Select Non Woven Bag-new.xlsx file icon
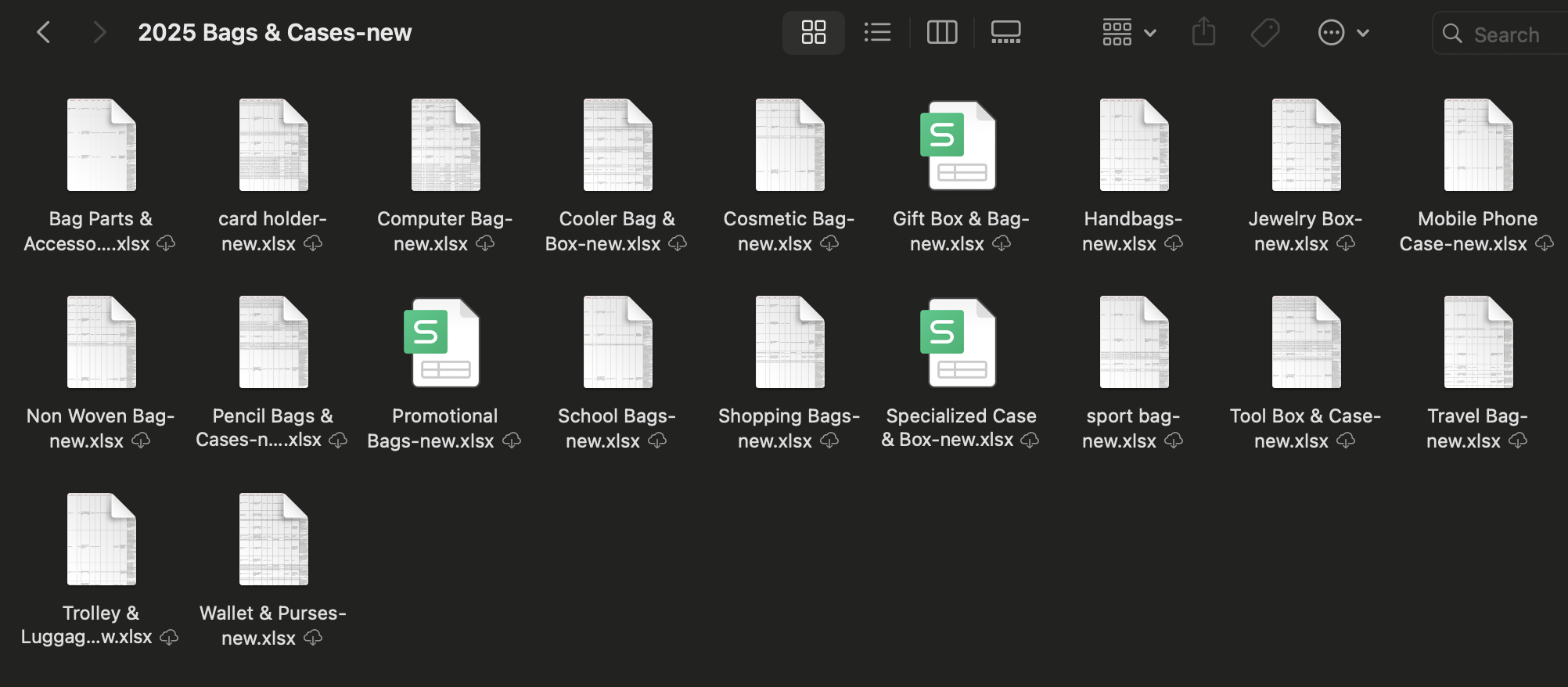1568x687 pixels. pyautogui.click(x=102, y=342)
